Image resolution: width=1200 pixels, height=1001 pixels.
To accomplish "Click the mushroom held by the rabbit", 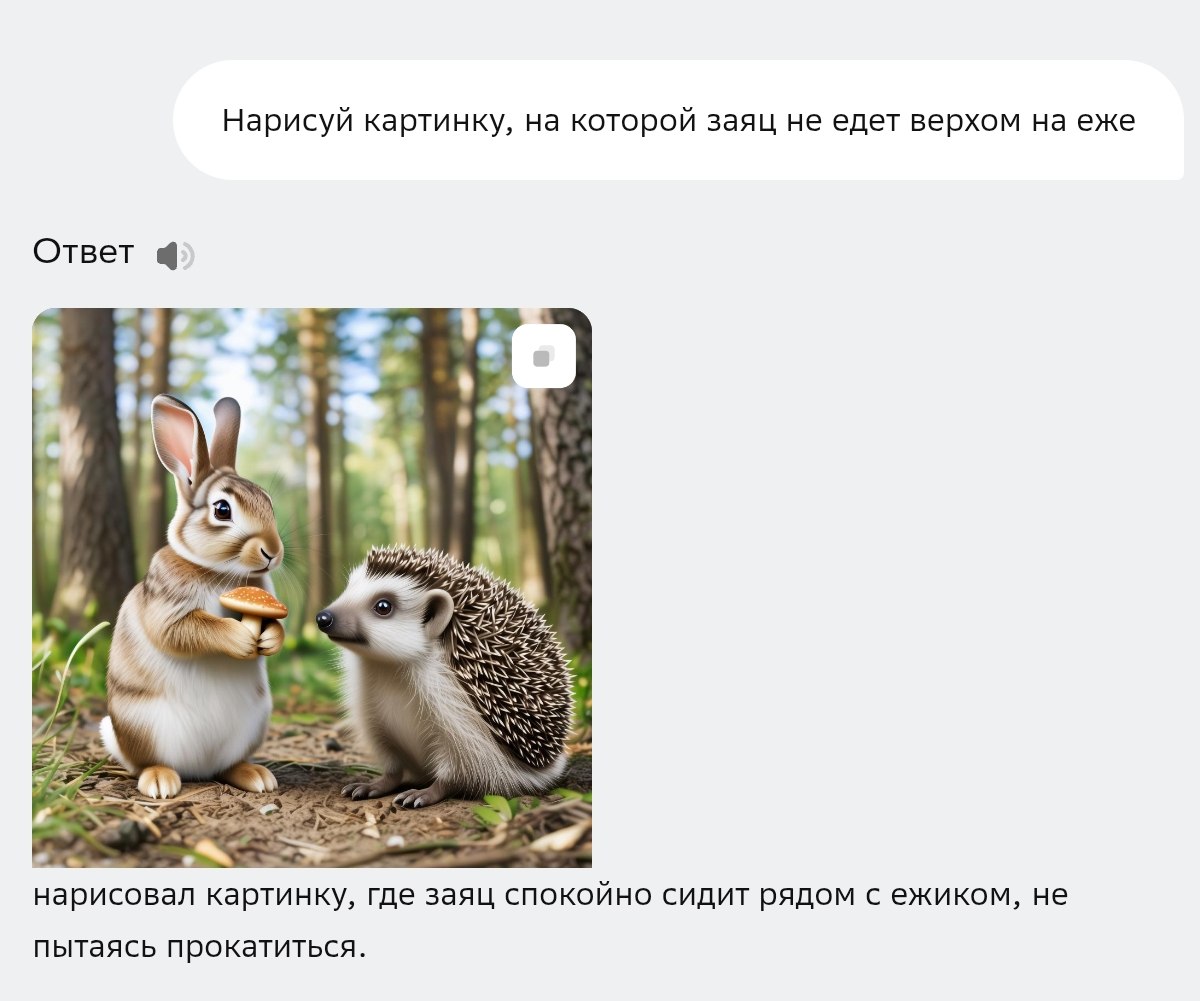I will tap(253, 608).
